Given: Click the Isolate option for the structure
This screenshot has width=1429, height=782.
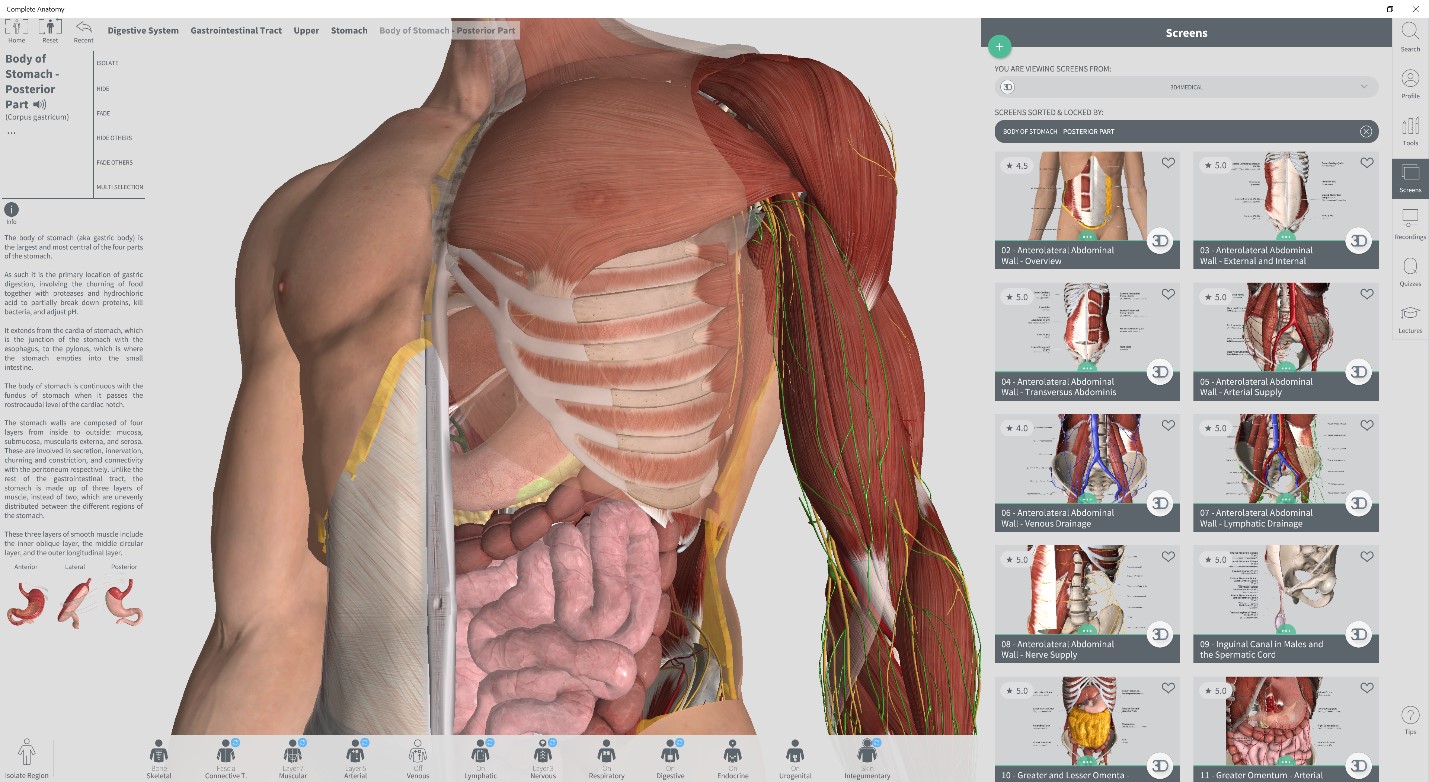Looking at the screenshot, I should tap(107, 63).
